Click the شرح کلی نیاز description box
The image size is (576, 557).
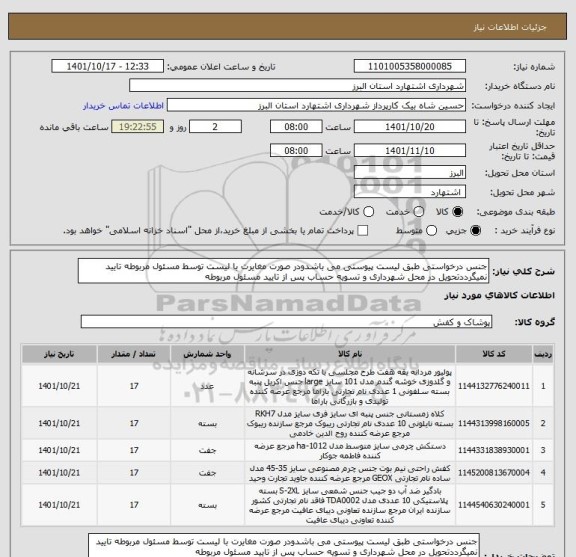[283, 271]
